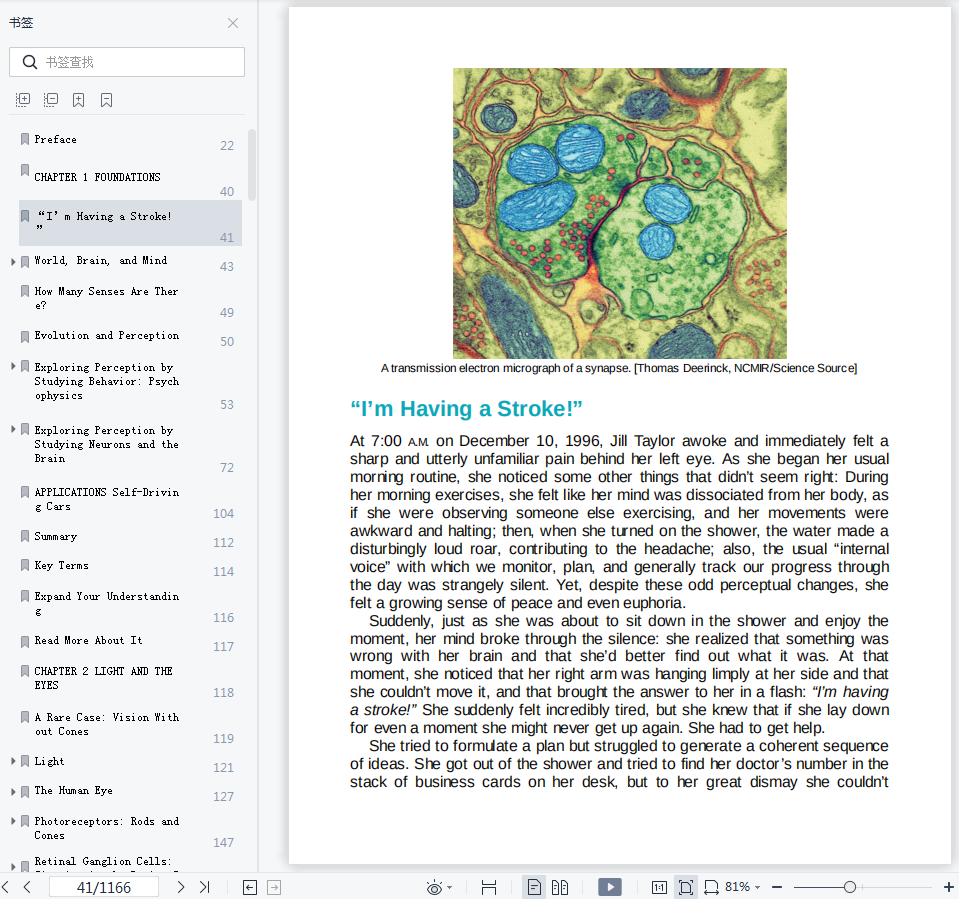Click the page number field 41/1166
The width and height of the screenshot is (959, 899).
(103, 887)
